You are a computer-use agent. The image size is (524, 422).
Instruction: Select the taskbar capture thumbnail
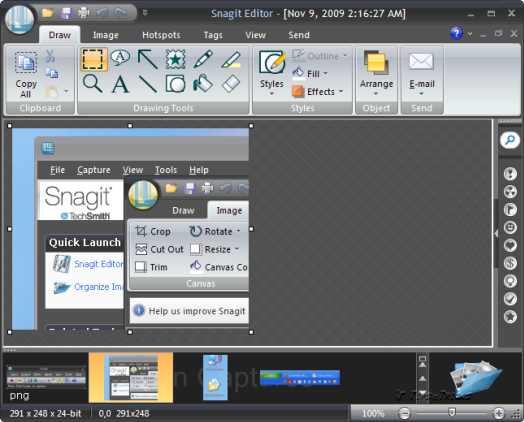pos(300,378)
